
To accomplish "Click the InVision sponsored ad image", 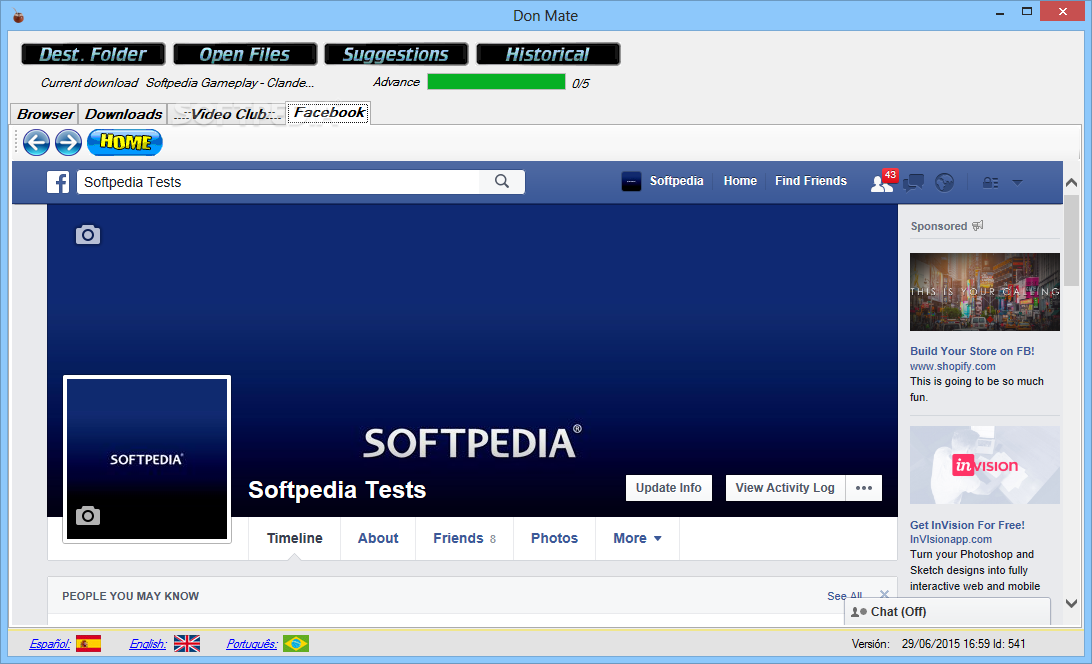I will click(985, 465).
